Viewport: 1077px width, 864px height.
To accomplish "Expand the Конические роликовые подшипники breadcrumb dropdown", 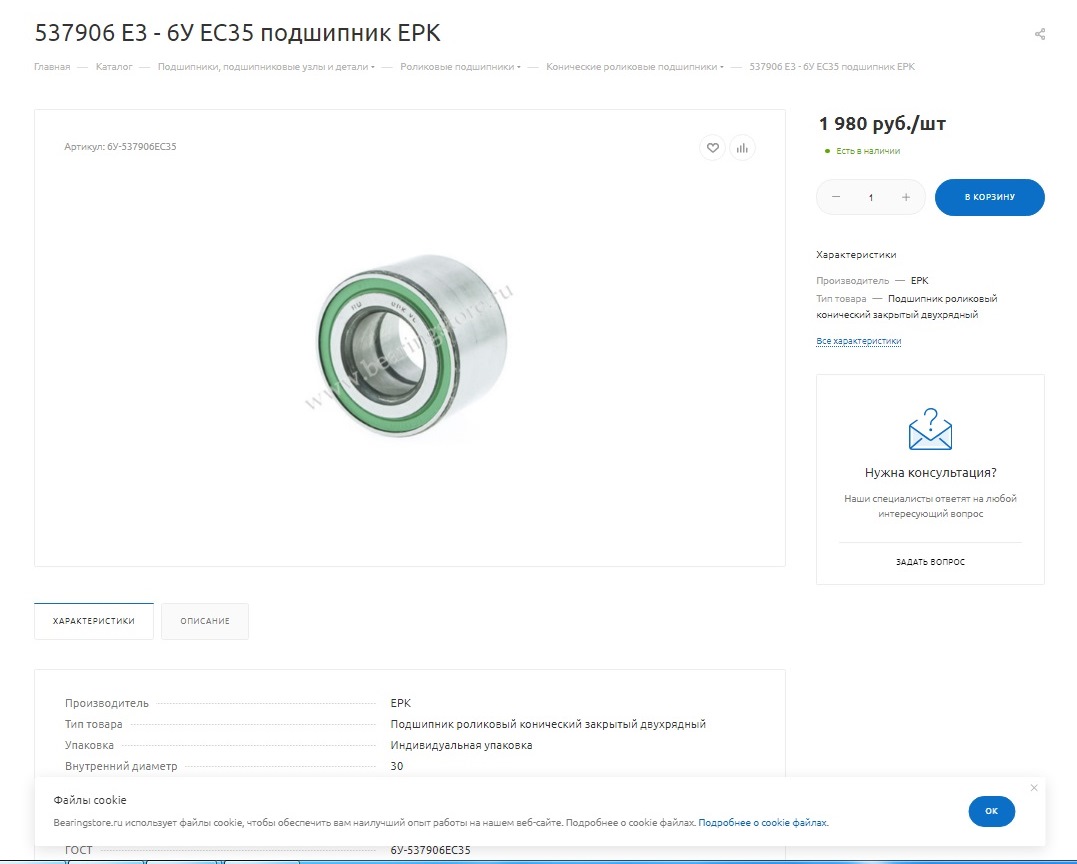I will point(722,68).
